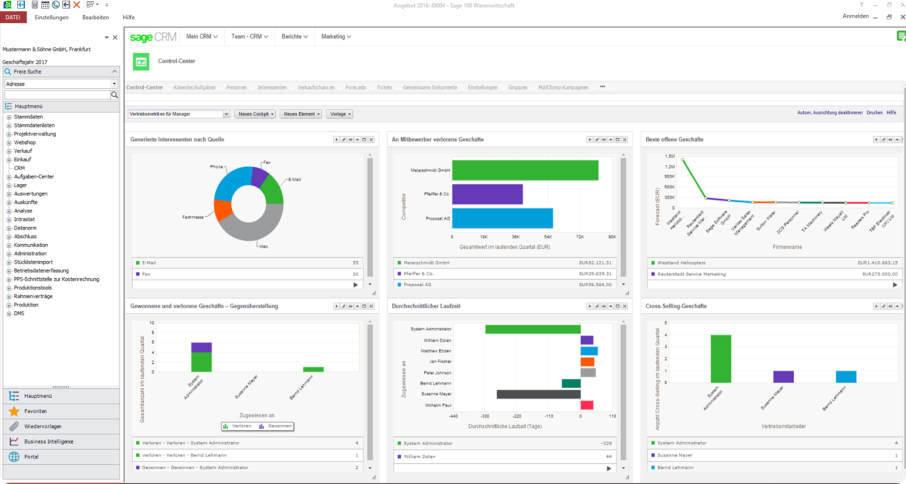
Task: Click the green E-Mail legend swatch
Action: click(138, 263)
